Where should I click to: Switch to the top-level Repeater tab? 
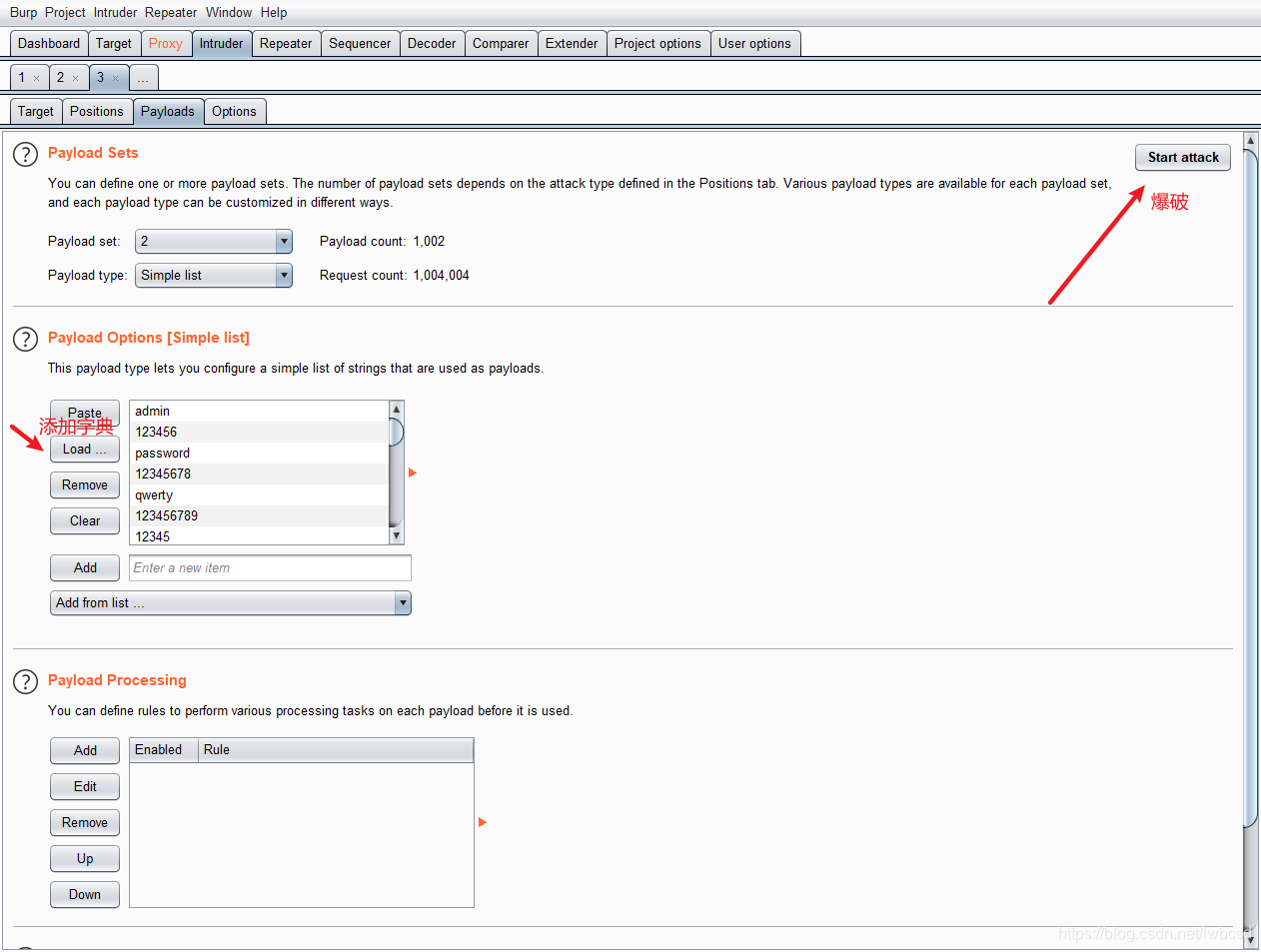(x=286, y=43)
